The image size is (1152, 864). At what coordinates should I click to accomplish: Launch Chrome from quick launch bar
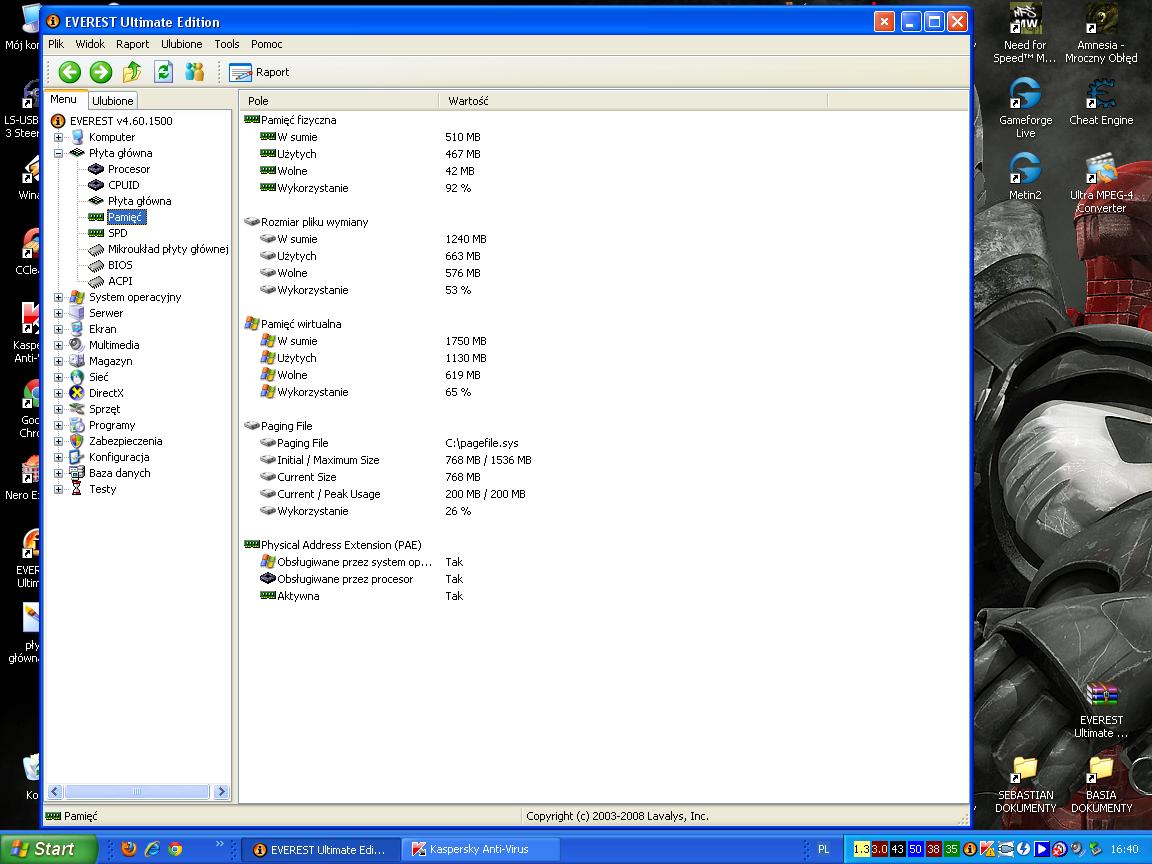point(175,849)
